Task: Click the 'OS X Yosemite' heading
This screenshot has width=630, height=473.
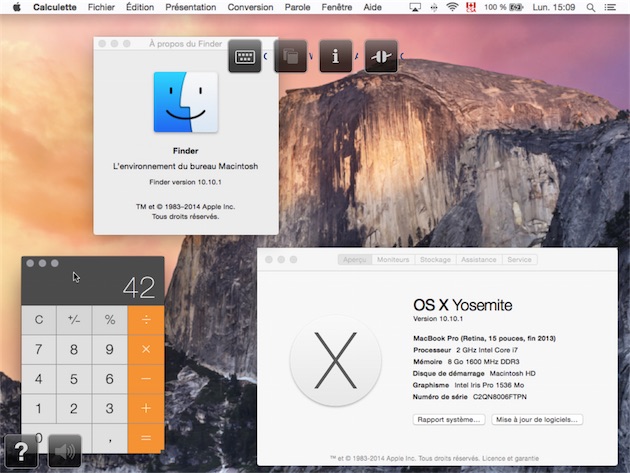Action: (x=462, y=305)
